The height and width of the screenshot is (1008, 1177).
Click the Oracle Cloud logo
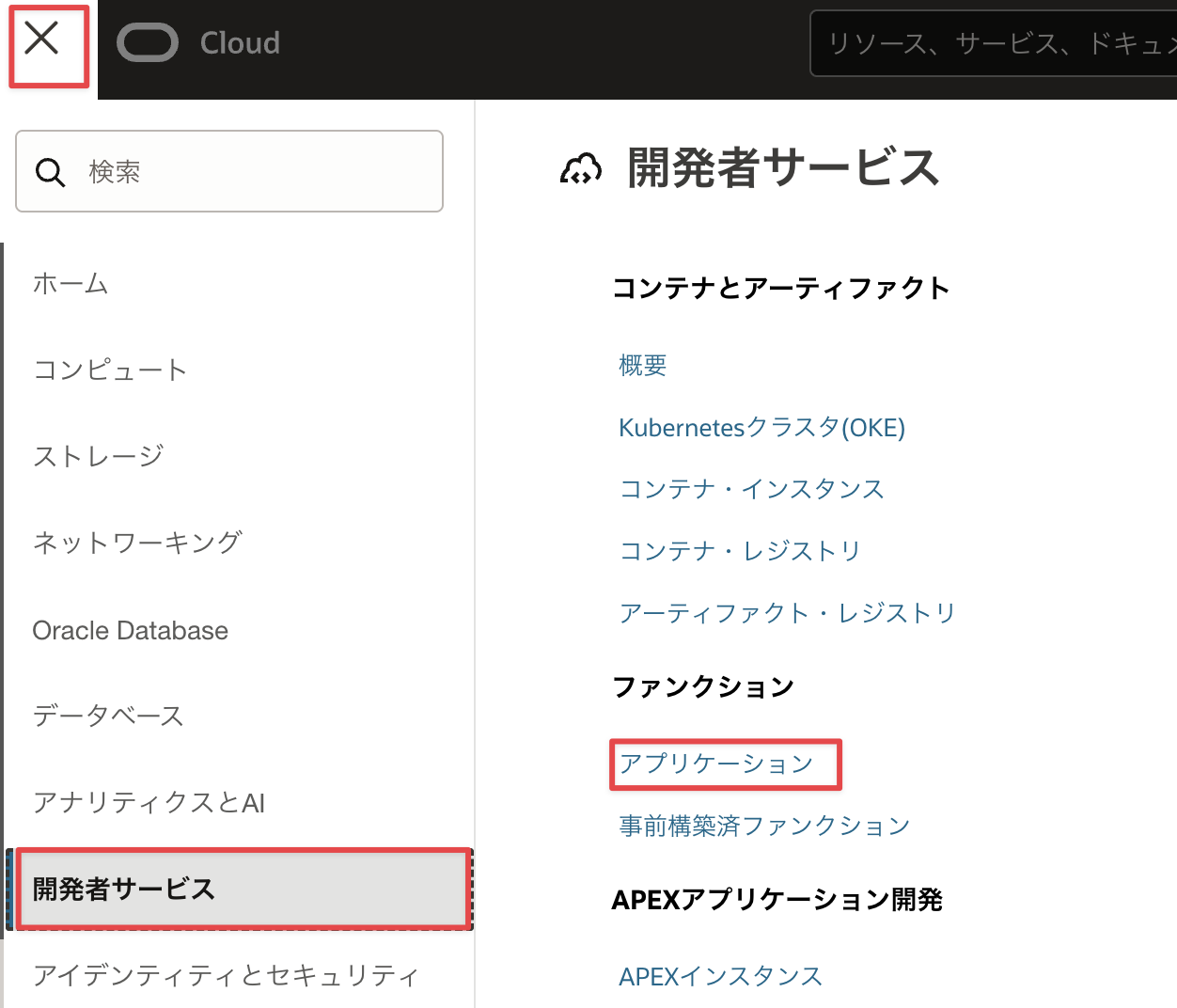pyautogui.click(x=198, y=43)
